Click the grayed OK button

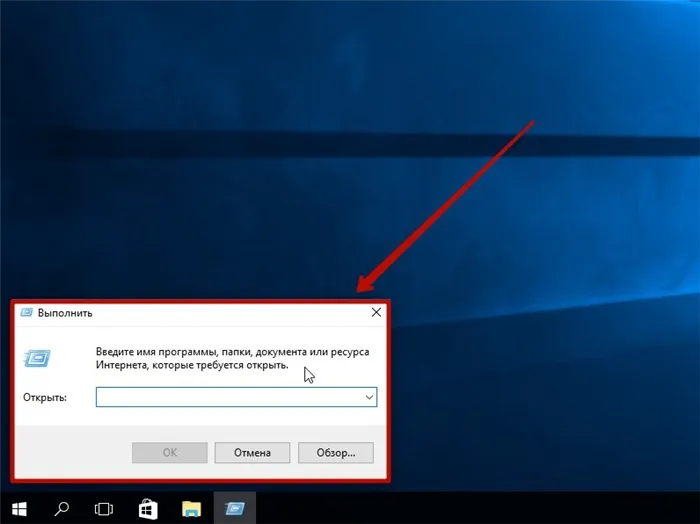pyautogui.click(x=170, y=453)
